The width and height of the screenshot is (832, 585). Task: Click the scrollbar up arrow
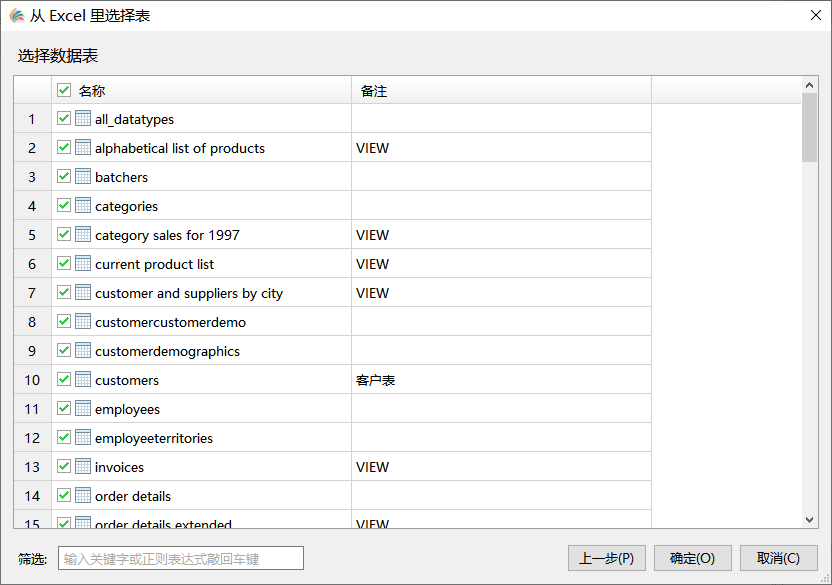[810, 85]
